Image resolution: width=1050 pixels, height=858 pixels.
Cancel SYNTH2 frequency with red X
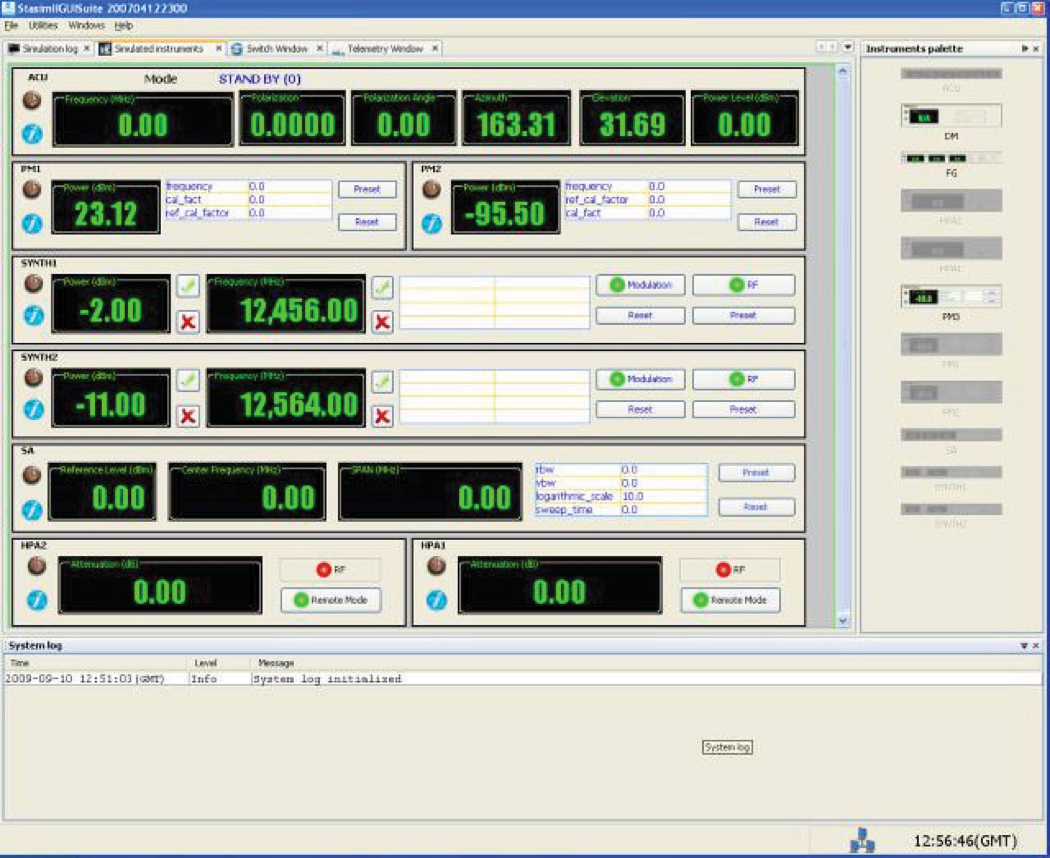coord(382,416)
